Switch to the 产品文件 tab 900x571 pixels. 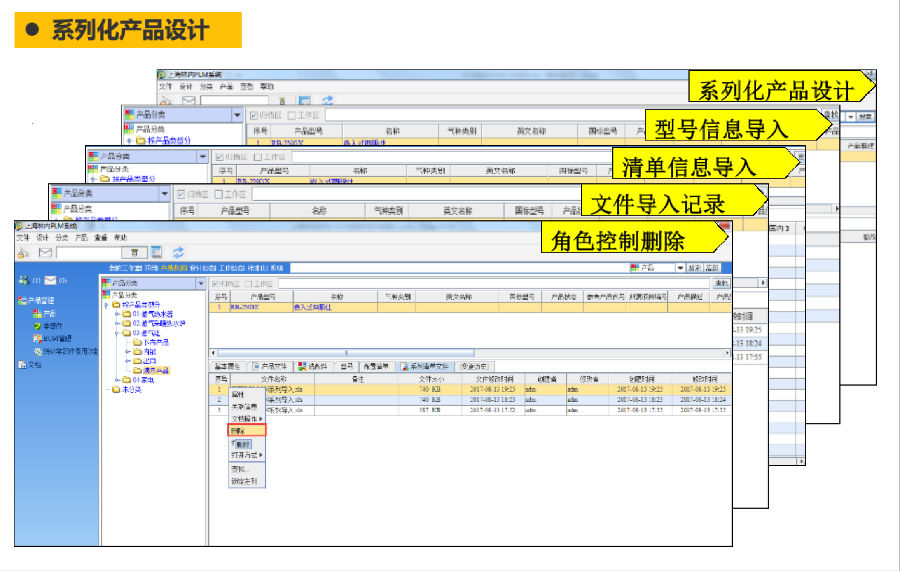[270, 366]
